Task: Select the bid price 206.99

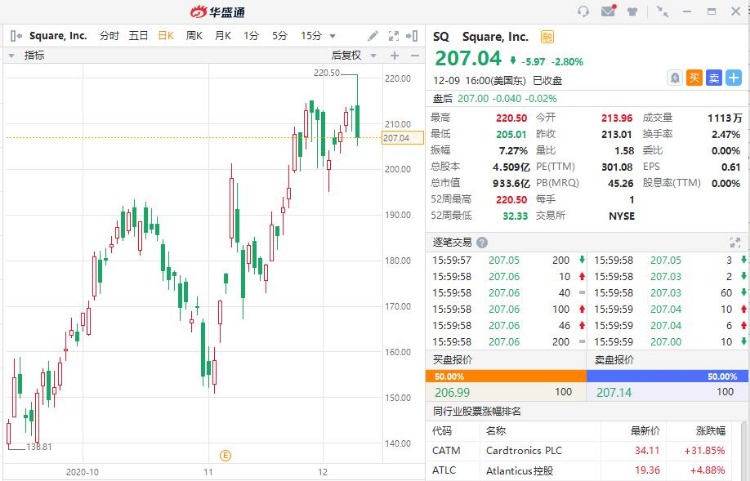Action: click(452, 393)
